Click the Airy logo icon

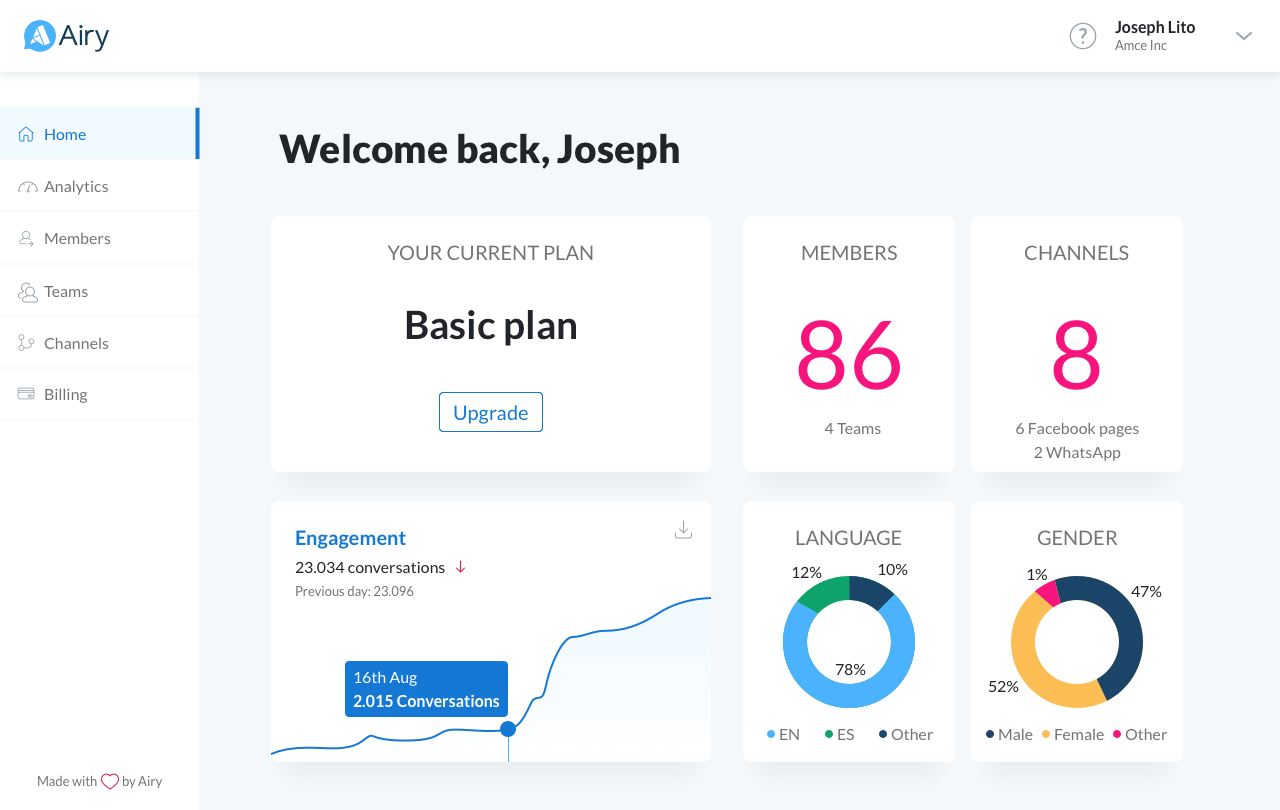(x=39, y=36)
